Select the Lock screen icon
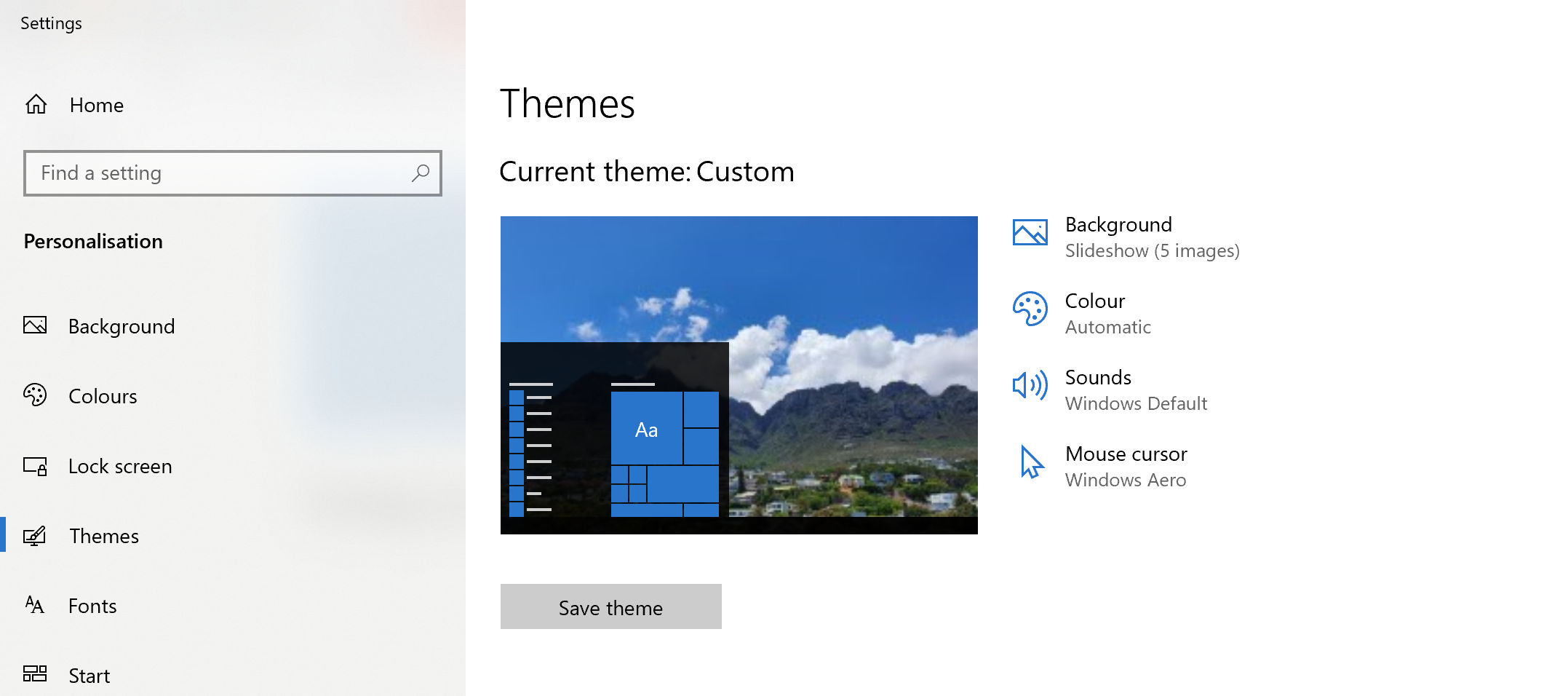Viewport: 1568px width, 696px height. point(35,466)
